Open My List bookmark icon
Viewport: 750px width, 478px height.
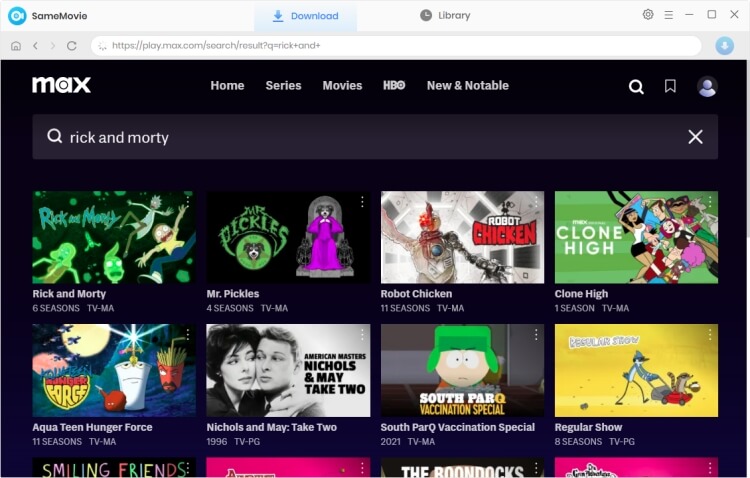coord(670,86)
